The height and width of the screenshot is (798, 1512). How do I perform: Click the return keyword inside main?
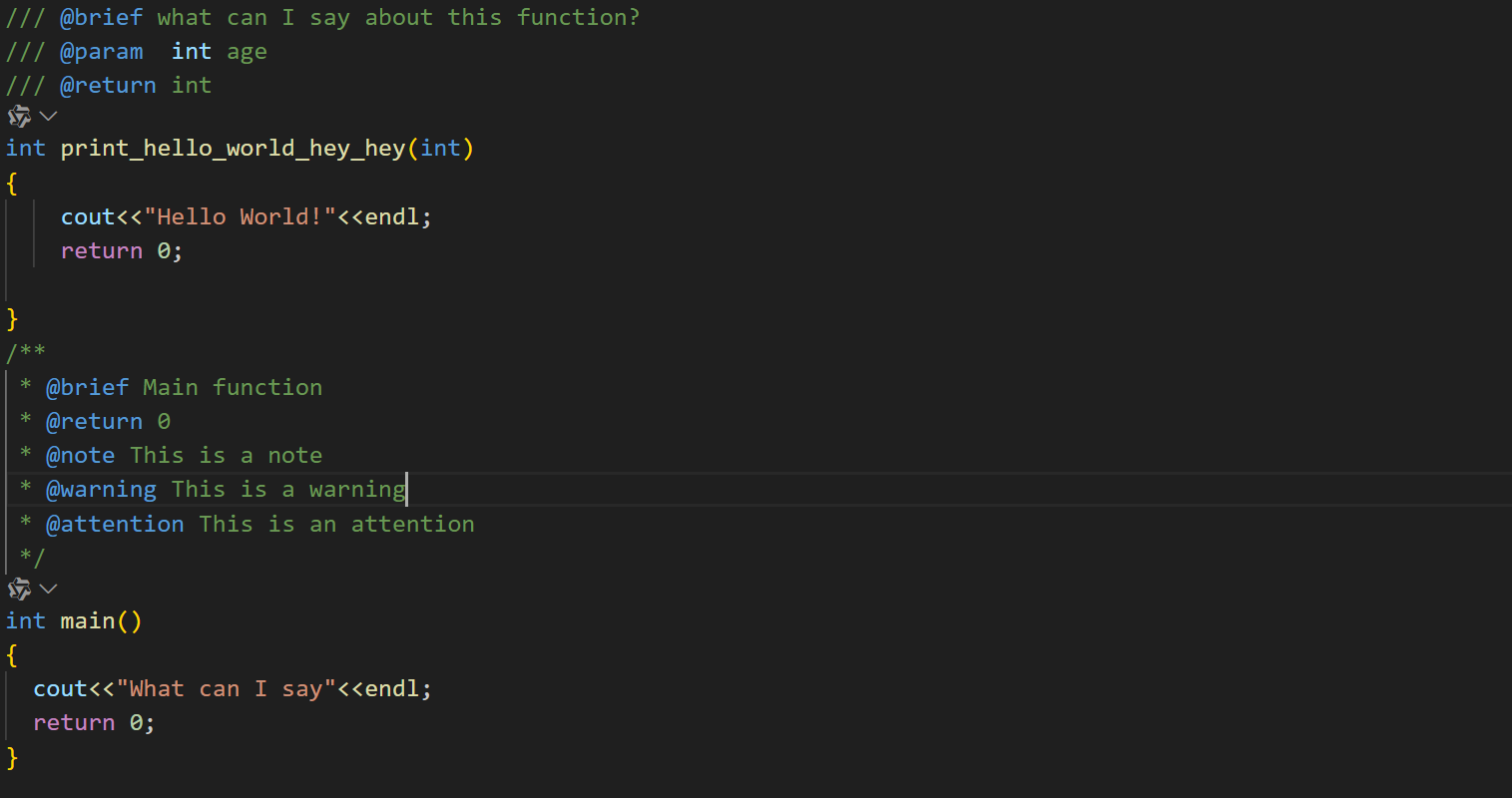(x=74, y=723)
